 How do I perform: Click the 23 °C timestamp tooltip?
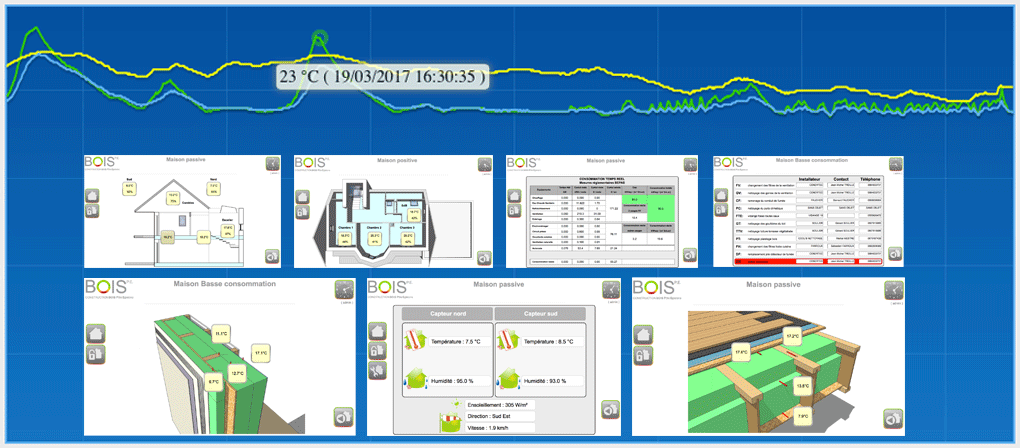[382, 76]
